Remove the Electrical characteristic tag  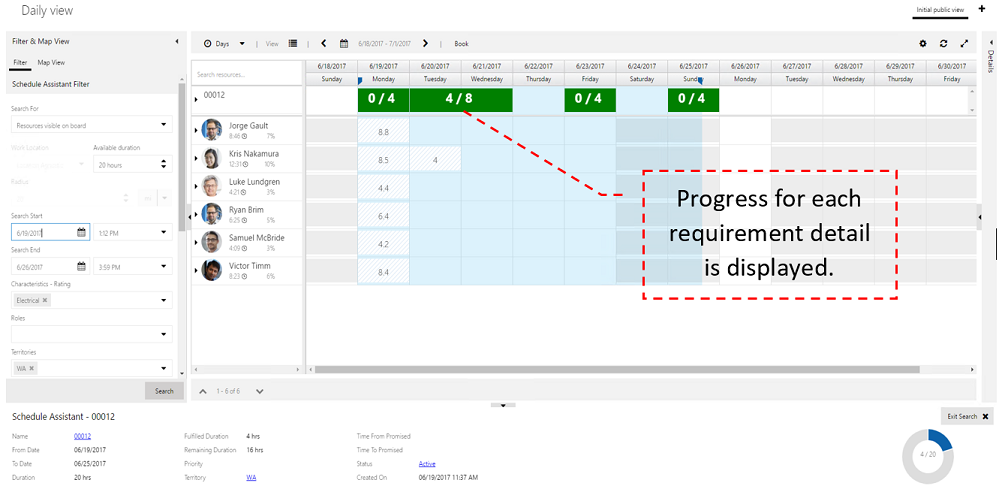[x=45, y=300]
